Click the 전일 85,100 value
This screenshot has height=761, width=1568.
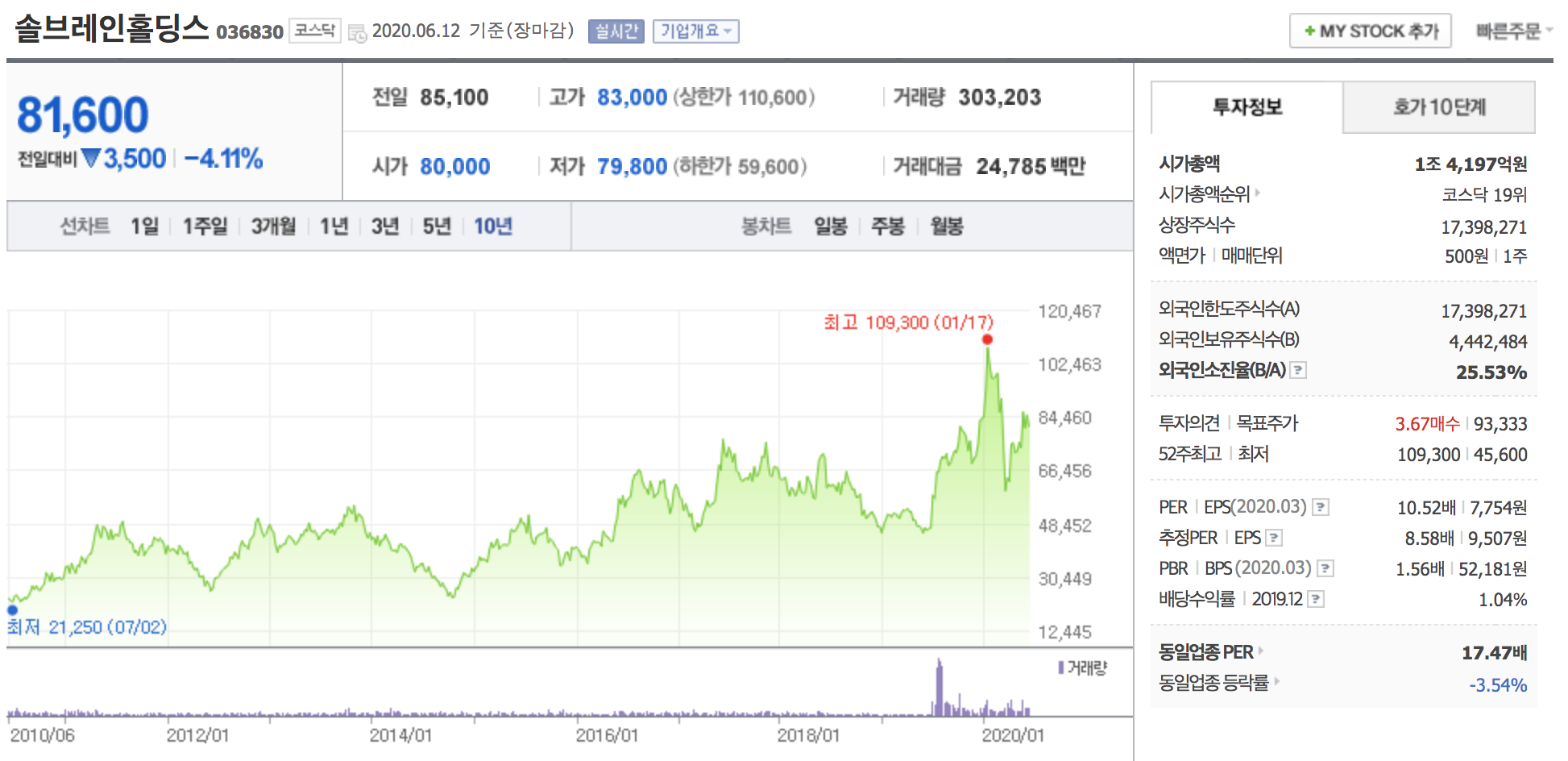[x=454, y=98]
